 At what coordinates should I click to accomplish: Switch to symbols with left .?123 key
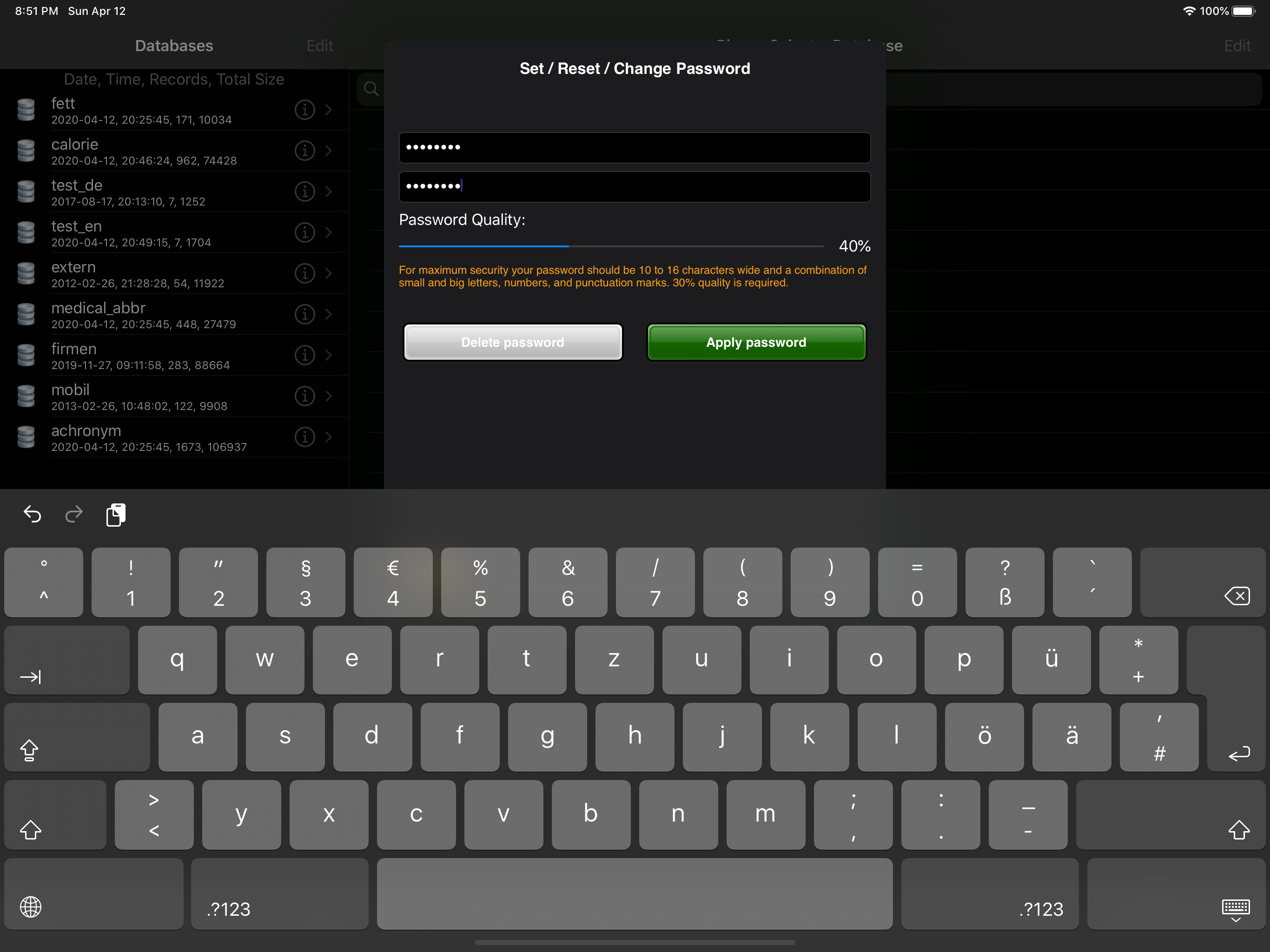click(279, 893)
